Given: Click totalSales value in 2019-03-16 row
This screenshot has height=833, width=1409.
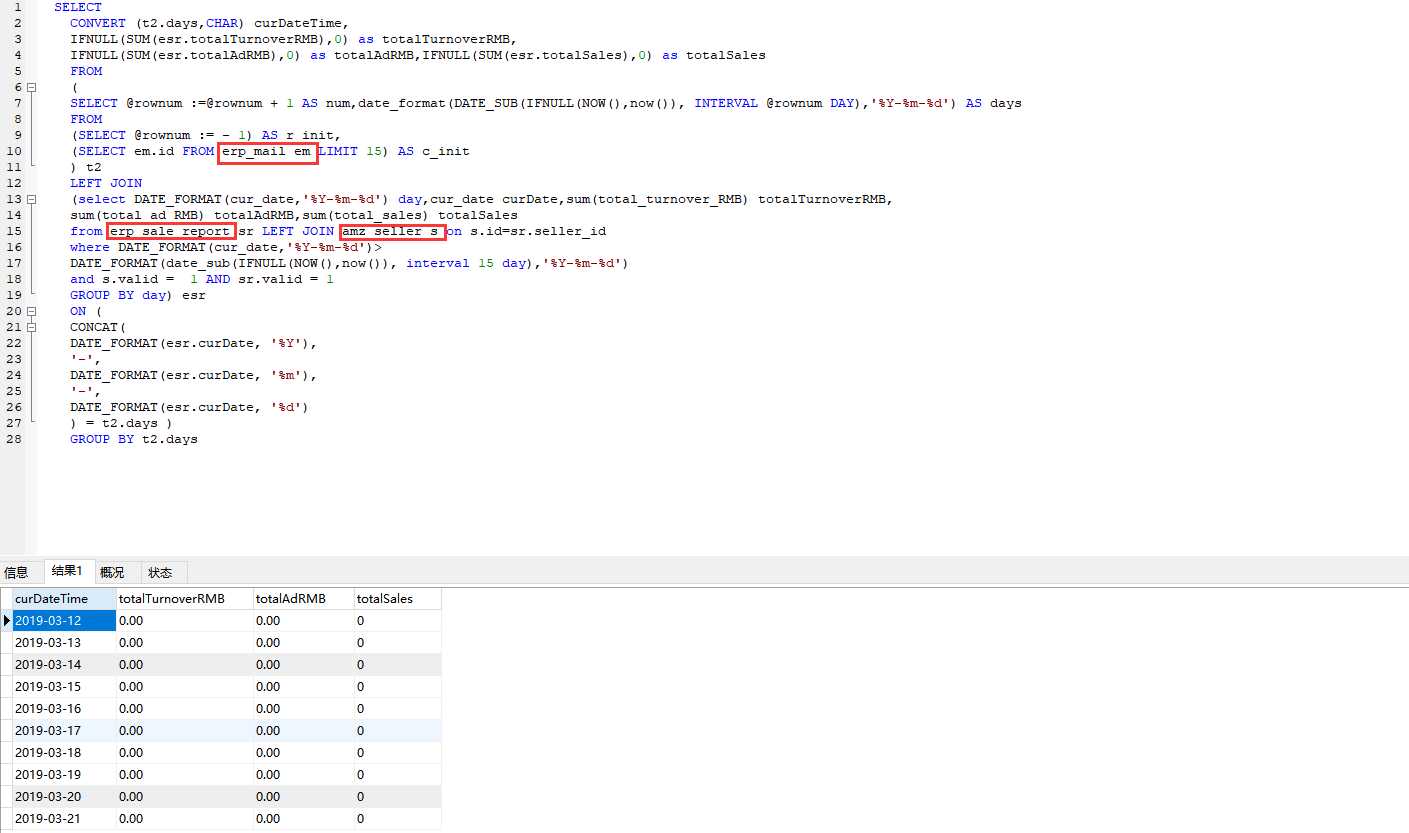Looking at the screenshot, I should coord(398,709).
